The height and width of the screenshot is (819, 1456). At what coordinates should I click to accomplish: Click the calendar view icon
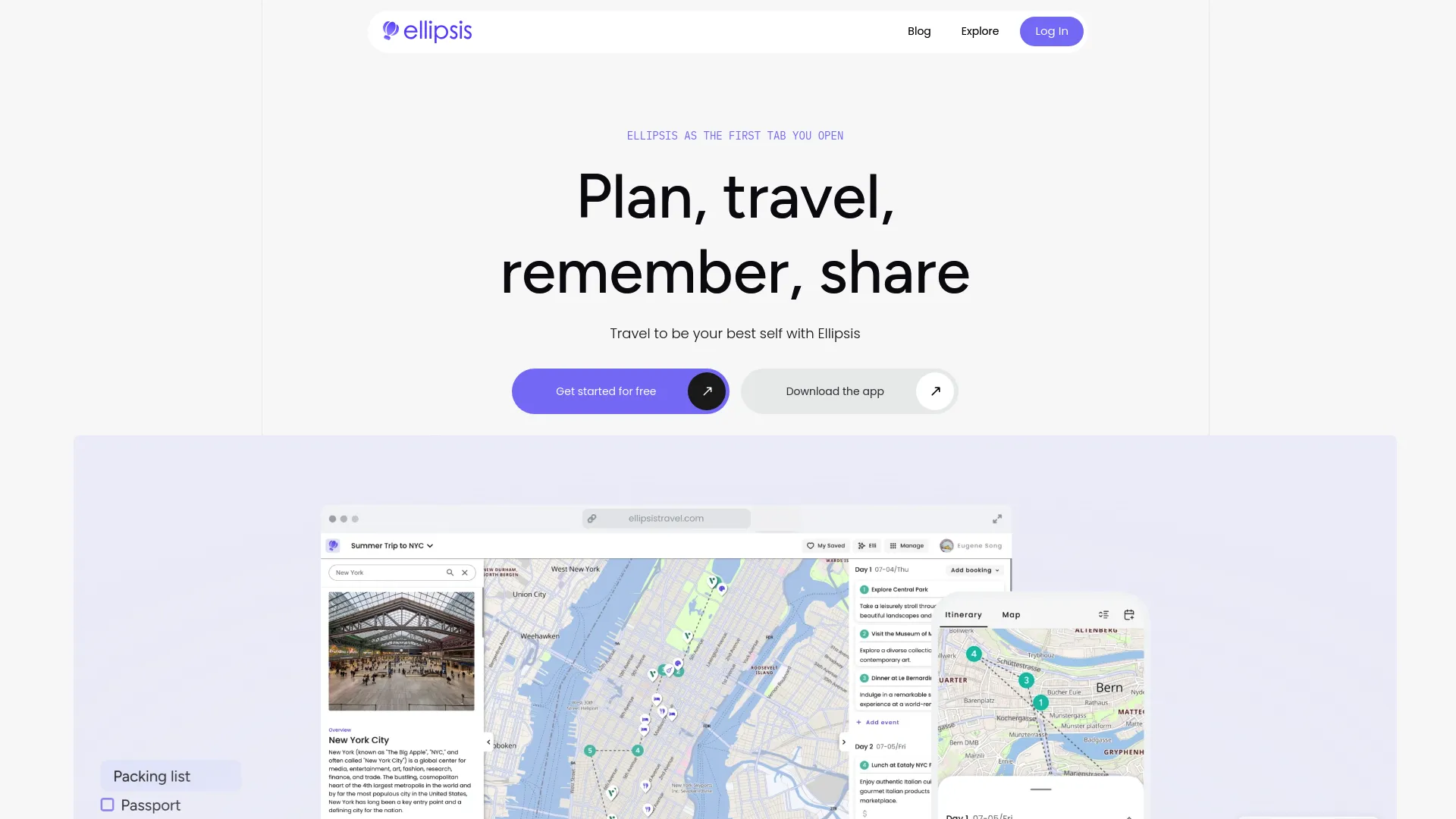pyautogui.click(x=1130, y=614)
